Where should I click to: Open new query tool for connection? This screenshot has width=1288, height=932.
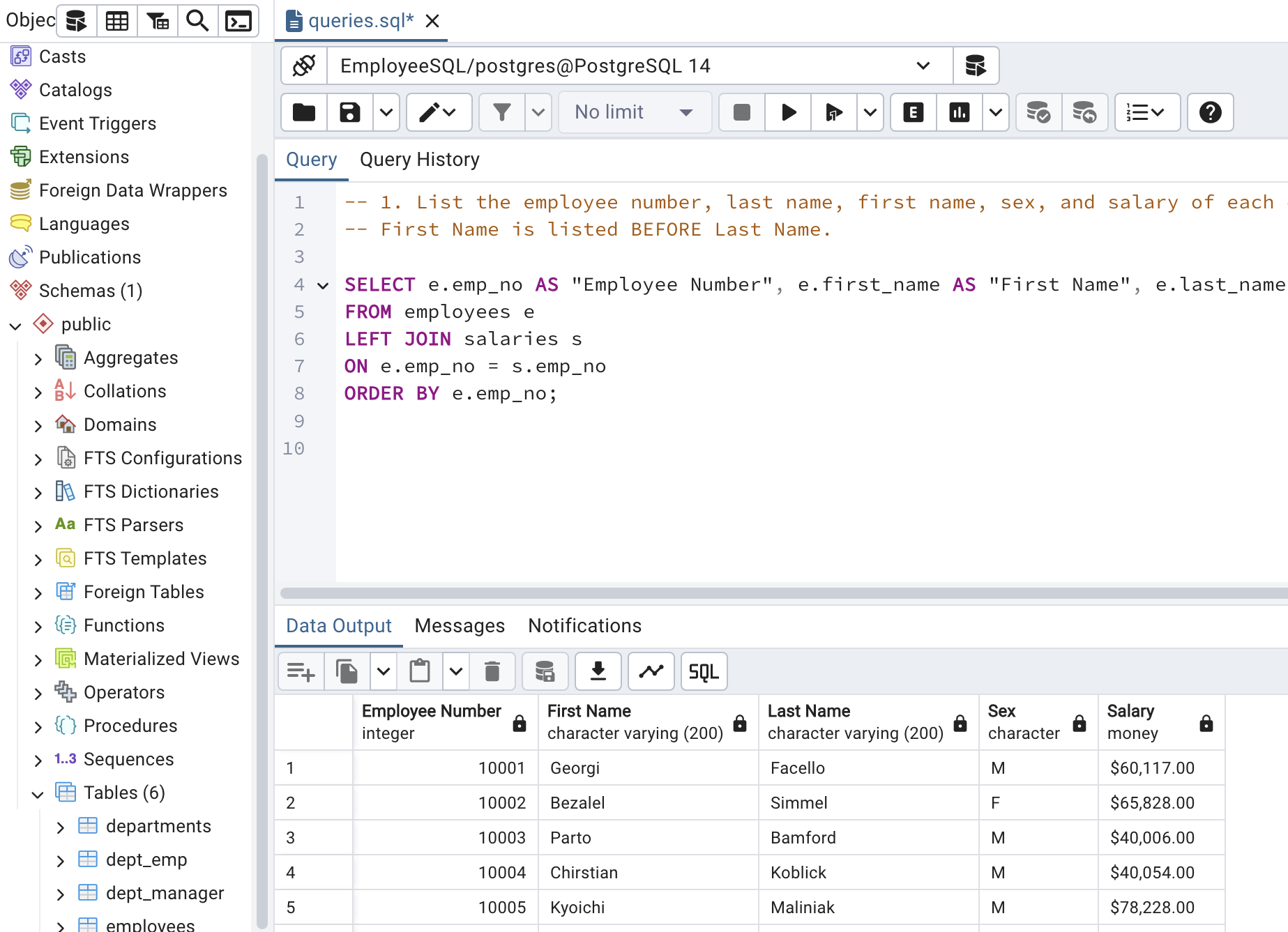[x=976, y=66]
